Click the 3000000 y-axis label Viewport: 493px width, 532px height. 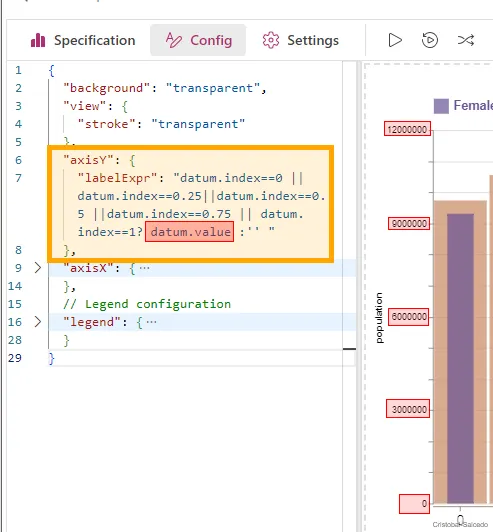pos(408,409)
